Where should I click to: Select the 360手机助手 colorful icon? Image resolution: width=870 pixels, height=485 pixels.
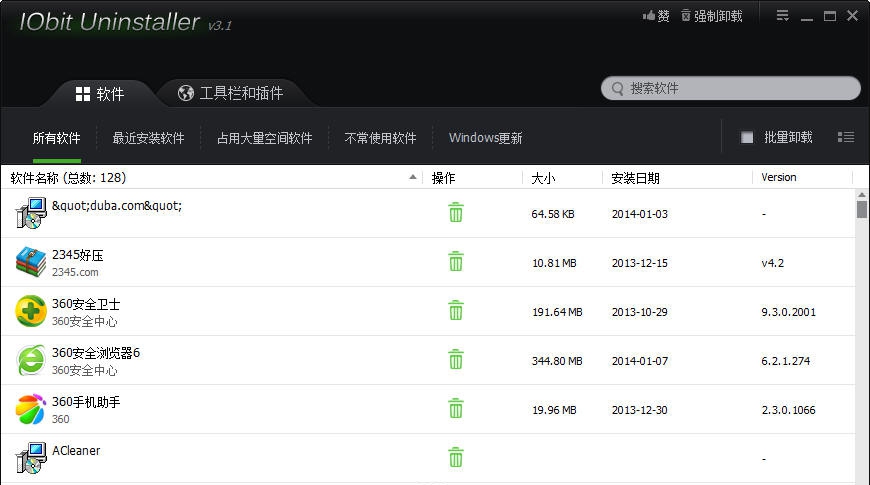(31, 409)
